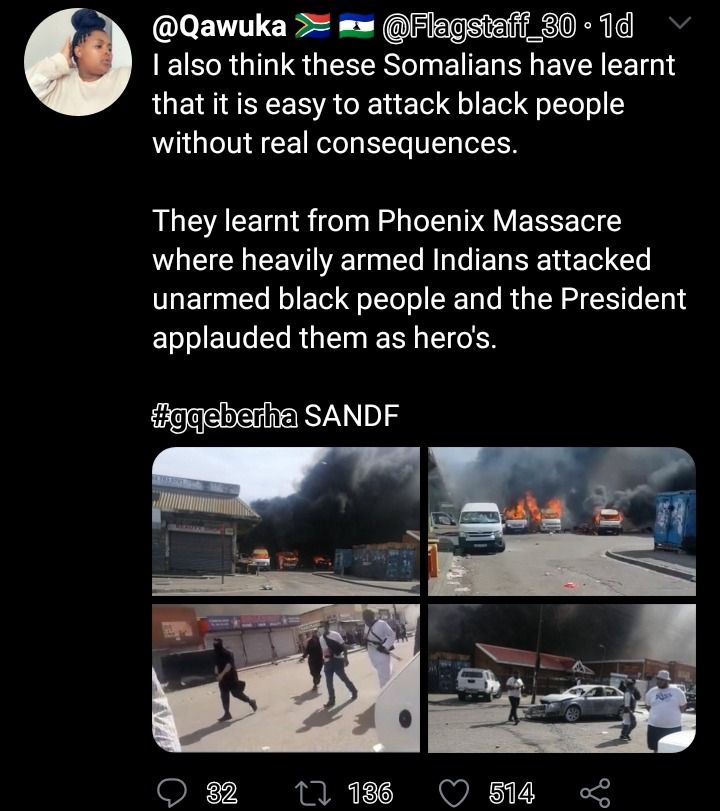This screenshot has width=720, height=811.
Task: Open photo of people running on street
Action: tap(286, 678)
